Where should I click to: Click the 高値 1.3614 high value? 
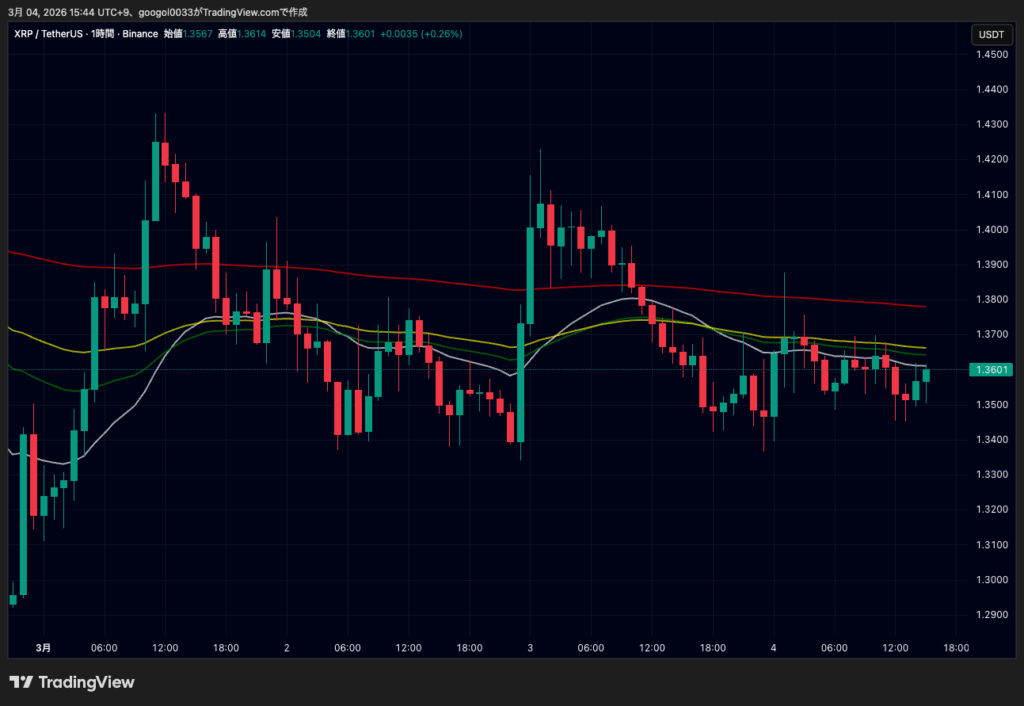point(242,34)
